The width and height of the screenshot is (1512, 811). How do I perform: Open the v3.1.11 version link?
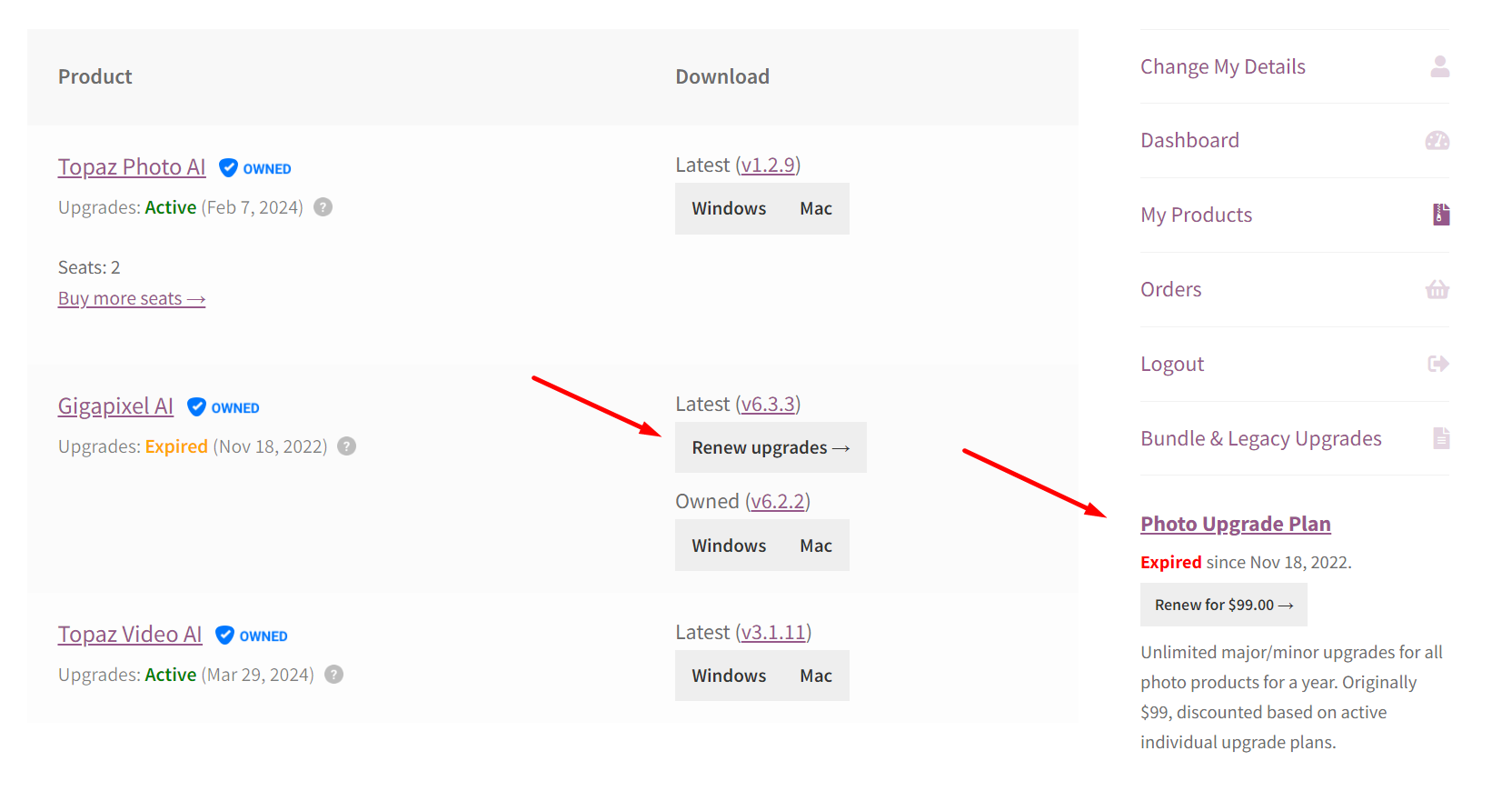(773, 633)
